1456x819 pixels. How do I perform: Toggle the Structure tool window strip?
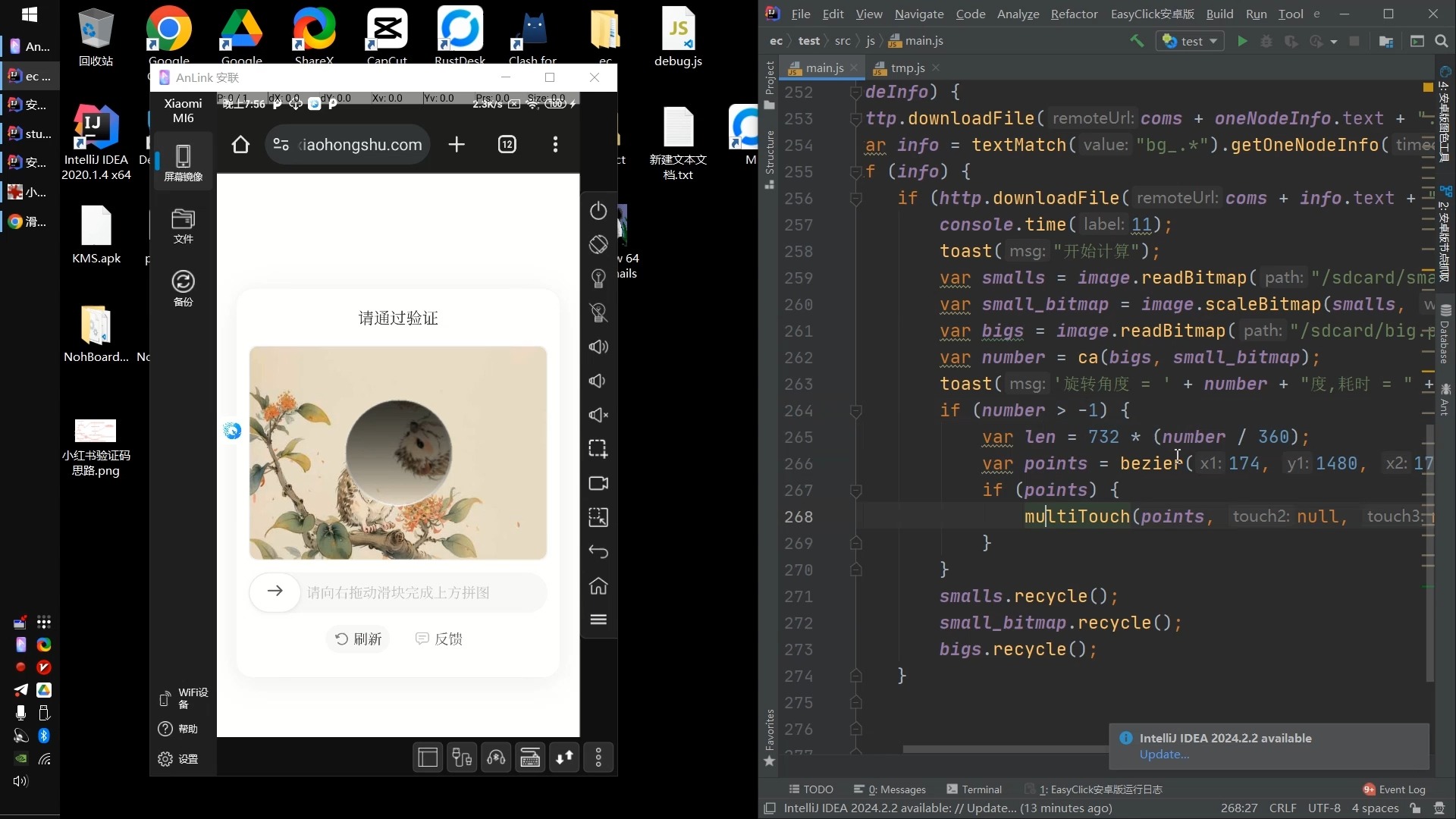[770, 158]
